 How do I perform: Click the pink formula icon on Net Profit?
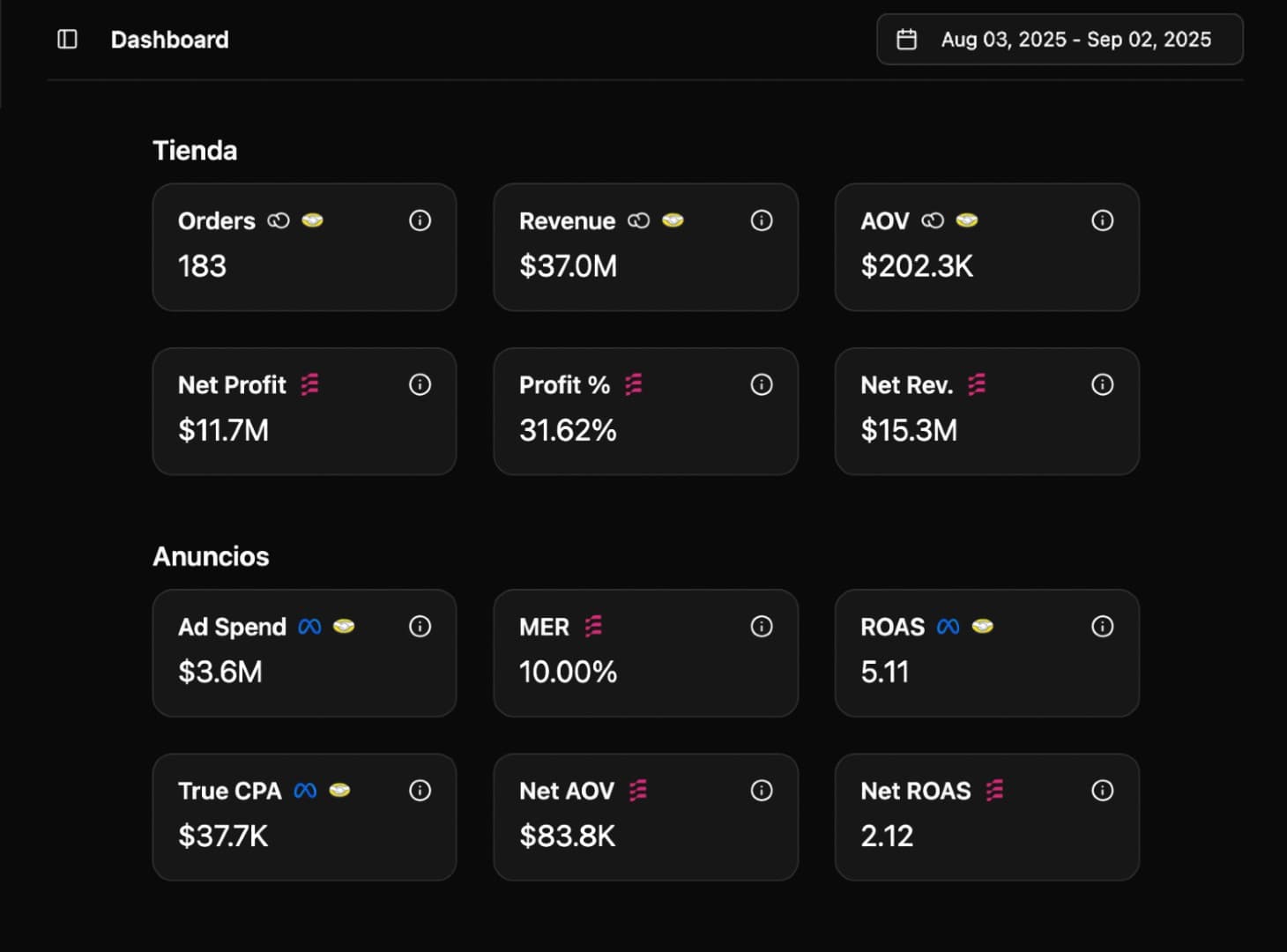pyautogui.click(x=310, y=385)
